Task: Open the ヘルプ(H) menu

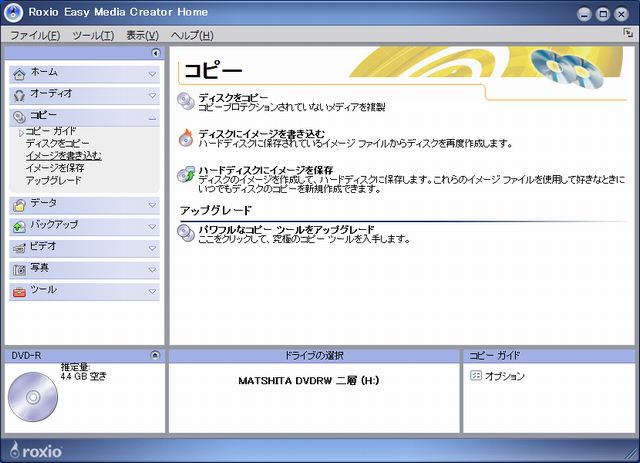Action: coord(192,36)
